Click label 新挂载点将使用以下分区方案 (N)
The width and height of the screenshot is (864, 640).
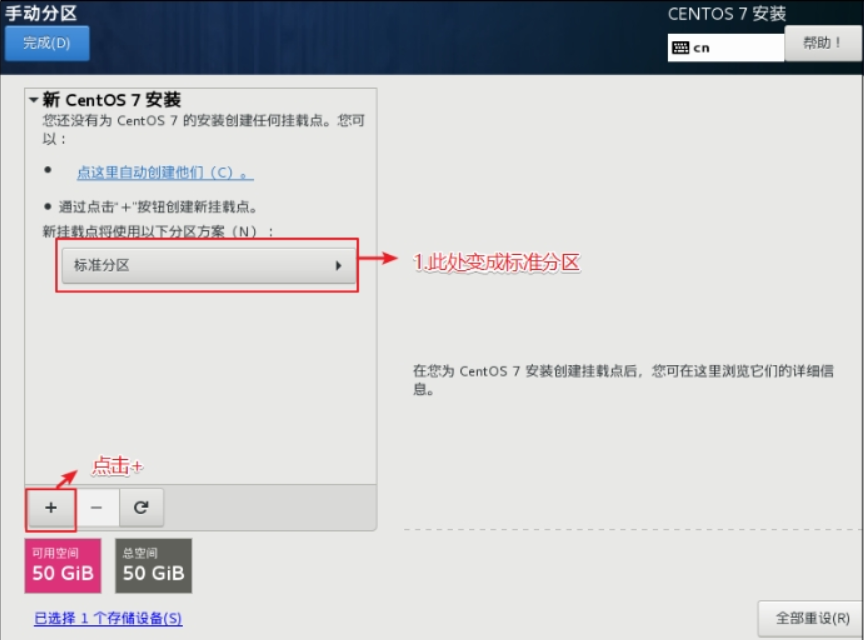[158, 232]
